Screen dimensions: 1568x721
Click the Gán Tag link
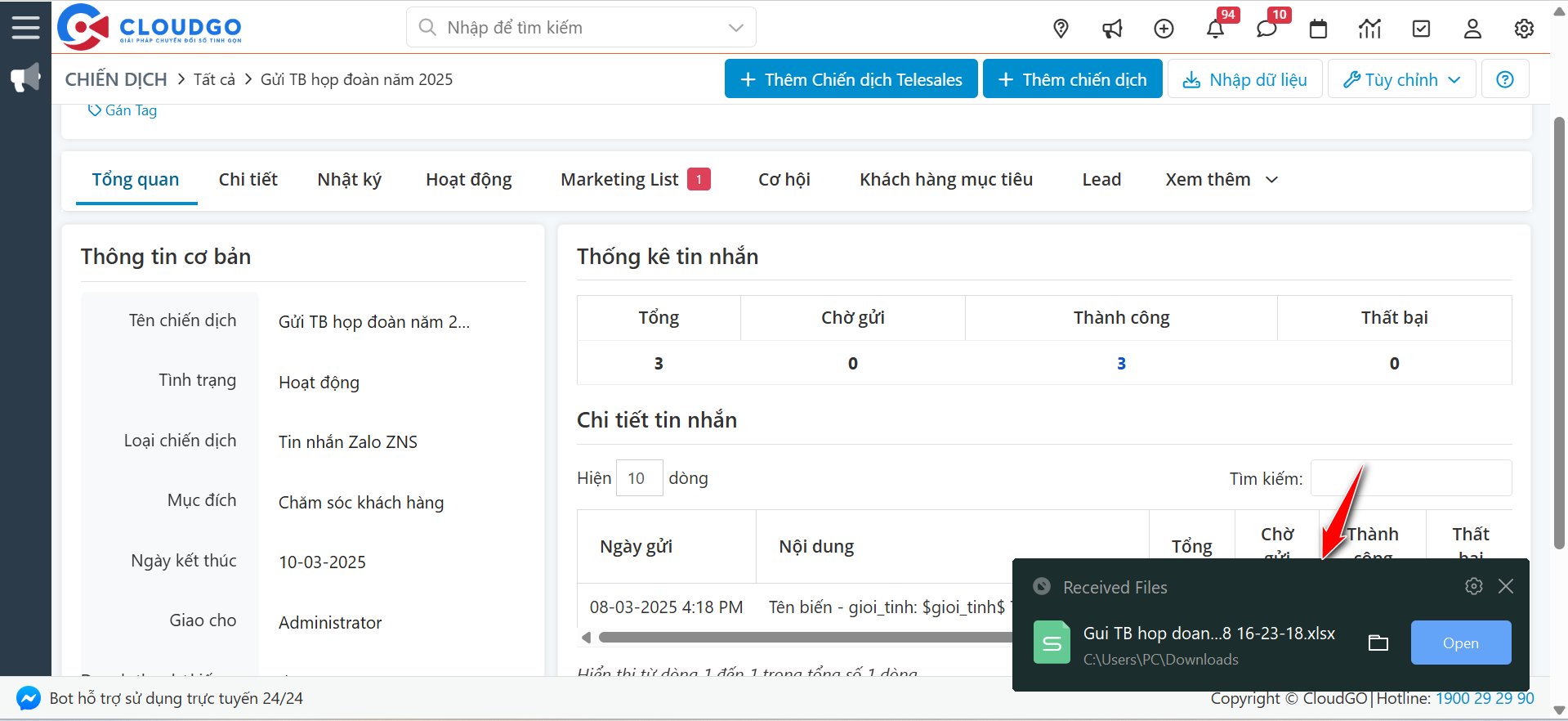point(123,110)
